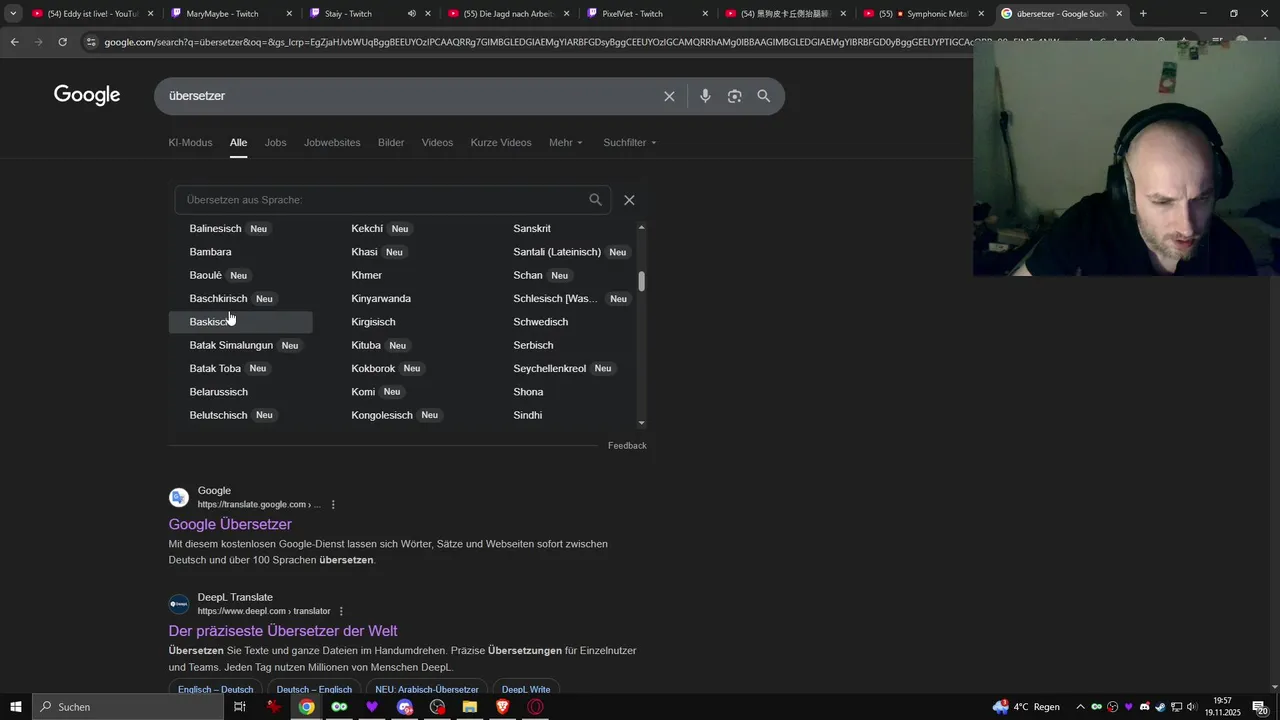Click DeepL Write chip

click(x=526, y=689)
